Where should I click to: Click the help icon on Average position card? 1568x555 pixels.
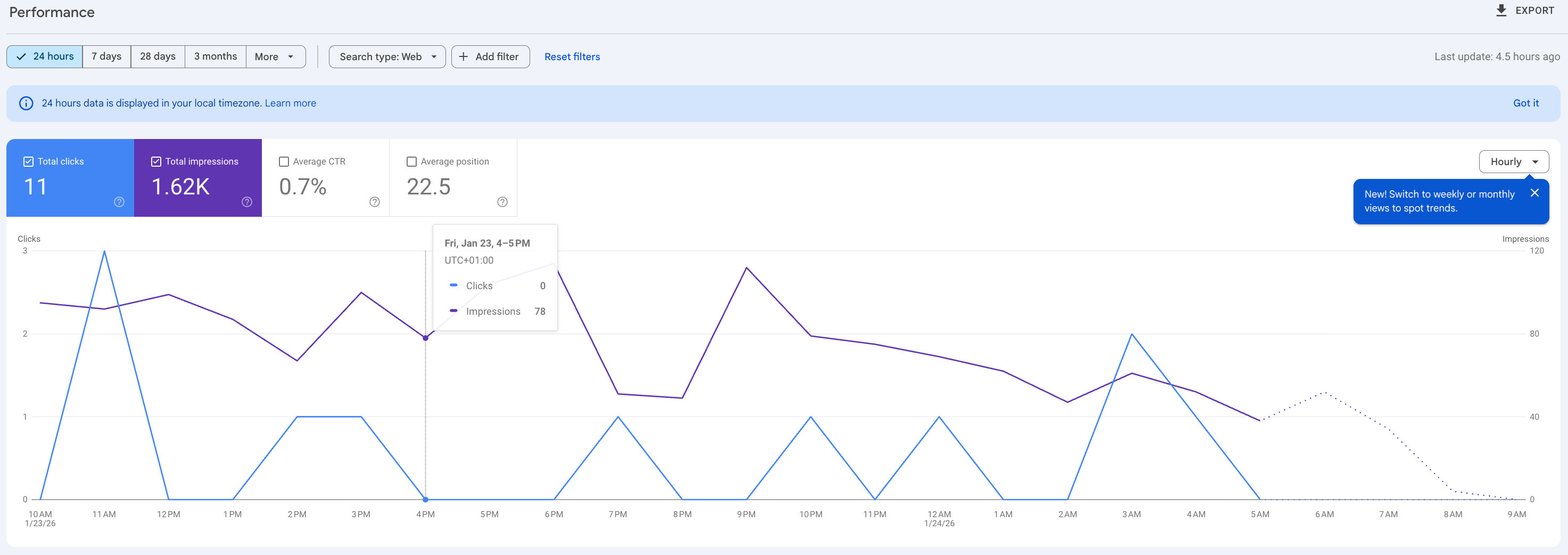(x=502, y=202)
